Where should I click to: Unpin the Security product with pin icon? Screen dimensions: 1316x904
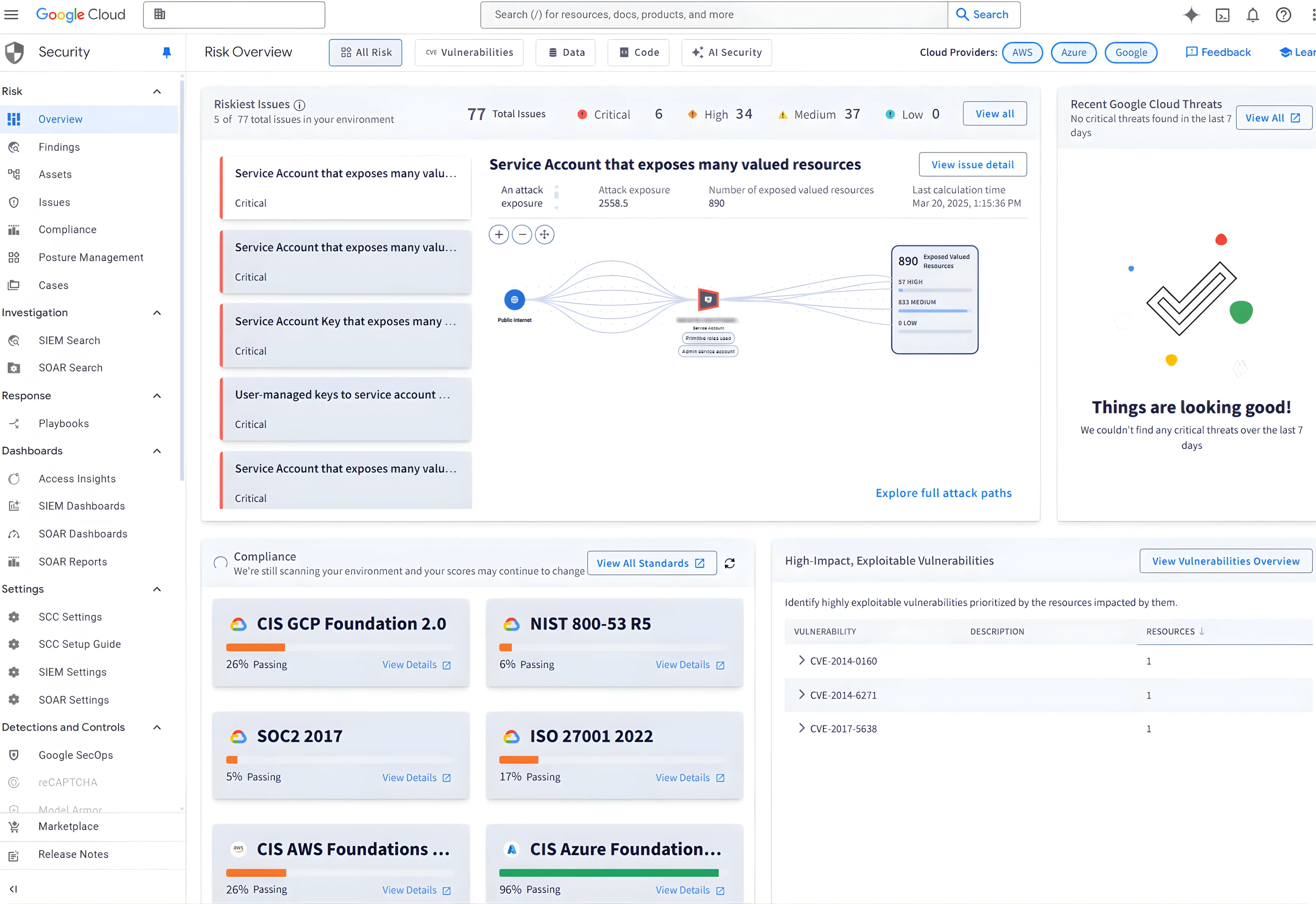pyautogui.click(x=167, y=52)
